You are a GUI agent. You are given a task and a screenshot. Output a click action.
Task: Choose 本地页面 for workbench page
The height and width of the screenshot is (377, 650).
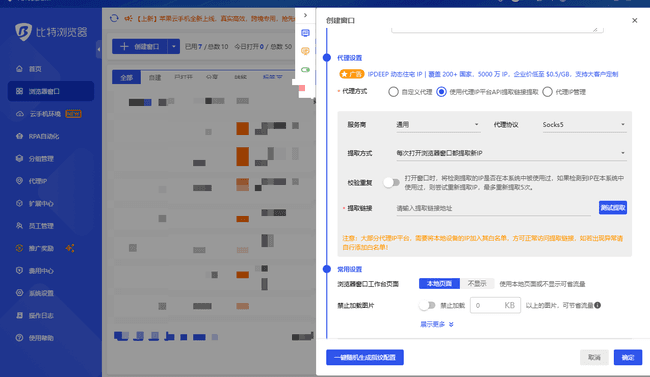click(439, 284)
